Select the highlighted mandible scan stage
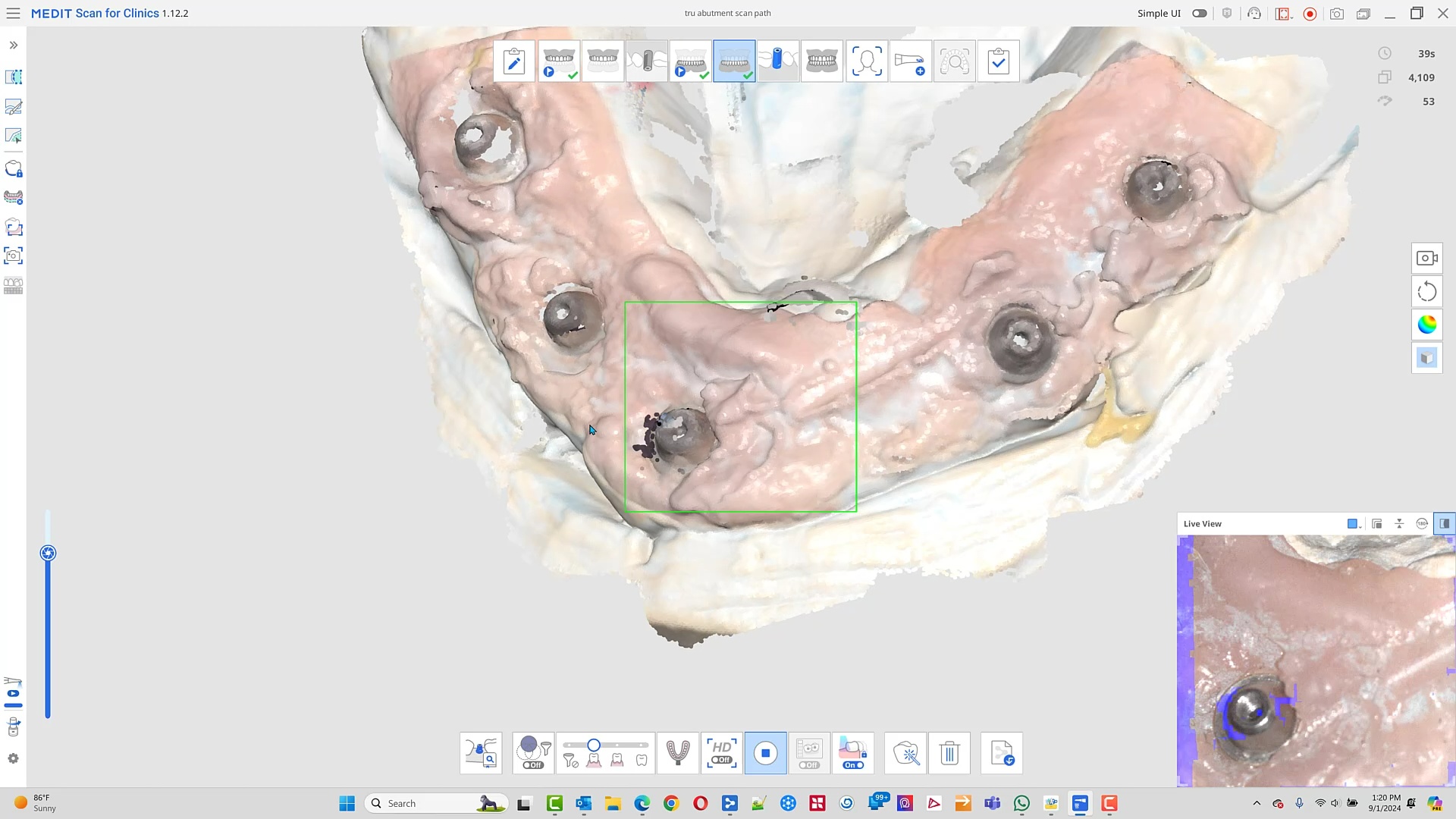Viewport: 1456px width, 819px height. 734,61
